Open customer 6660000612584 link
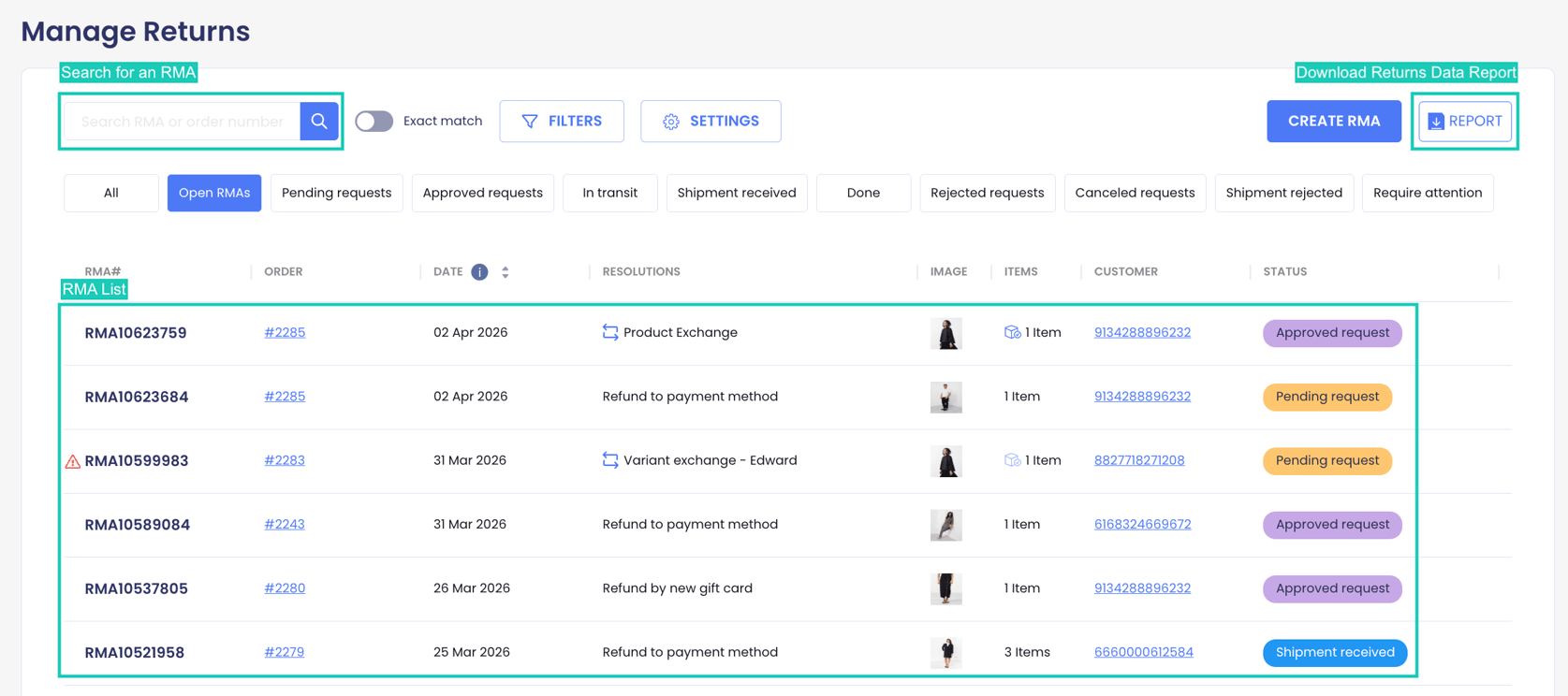This screenshot has width=1568, height=696. pos(1144,652)
